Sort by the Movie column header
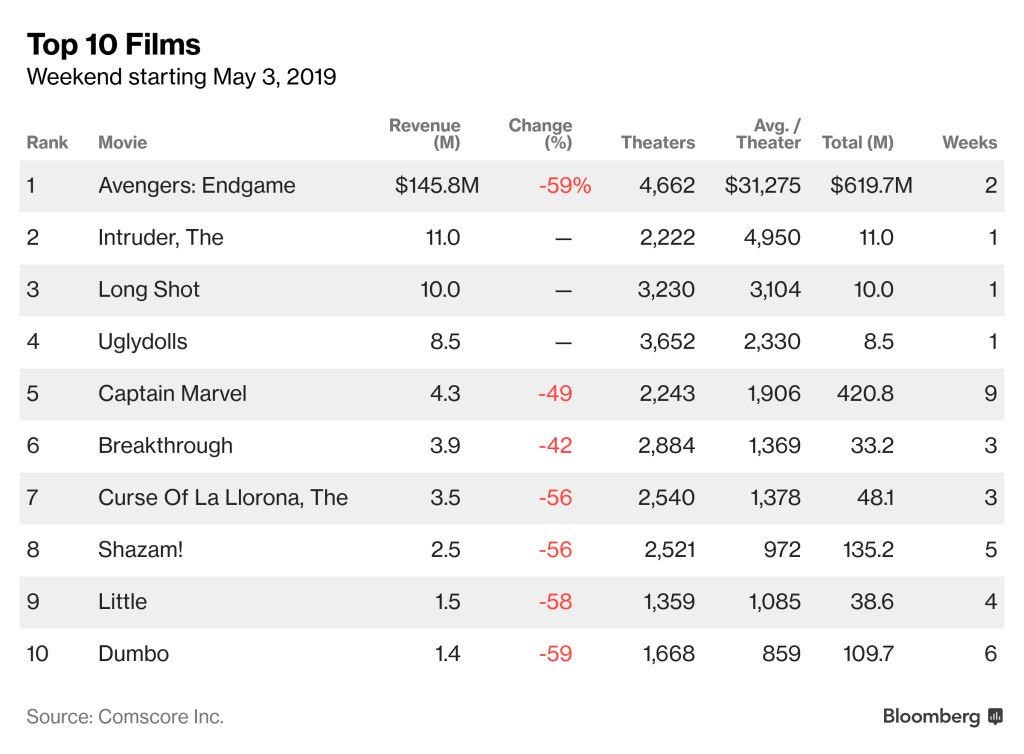This screenshot has width=1024, height=754. (122, 142)
